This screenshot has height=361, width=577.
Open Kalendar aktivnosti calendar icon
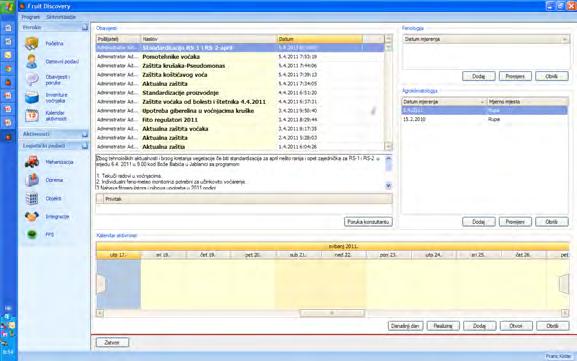pyautogui.click(x=32, y=116)
